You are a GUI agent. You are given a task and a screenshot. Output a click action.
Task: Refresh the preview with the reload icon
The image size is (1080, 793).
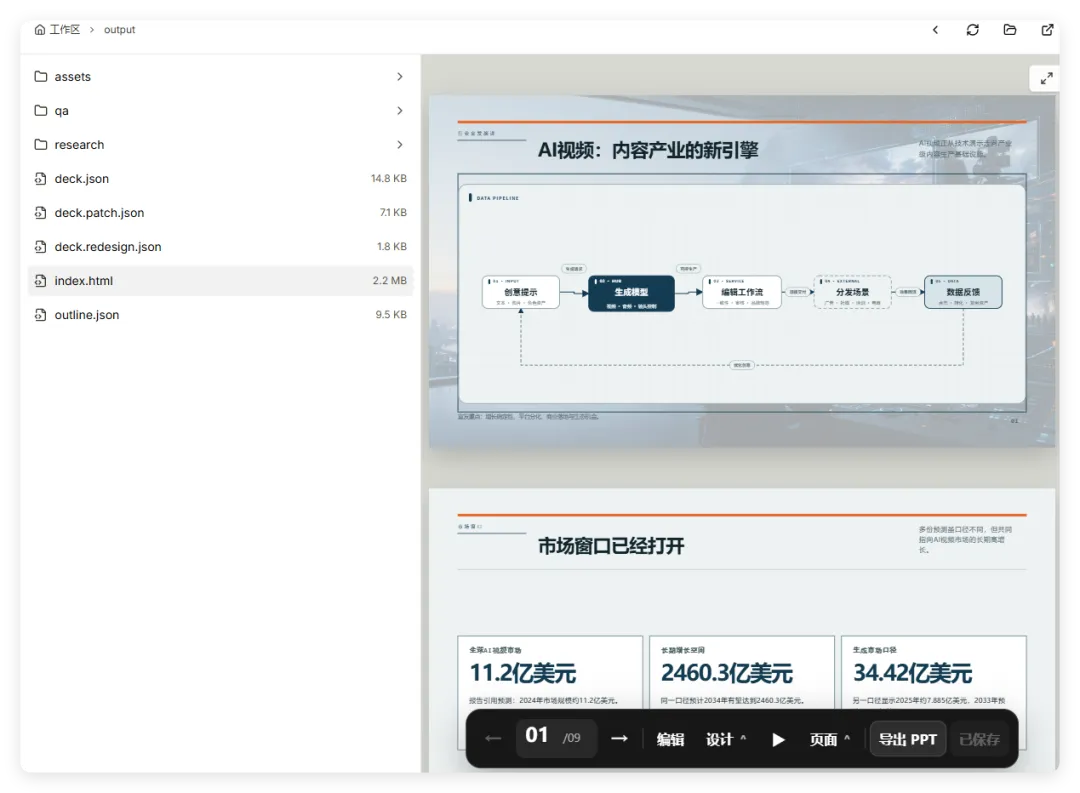point(973,30)
